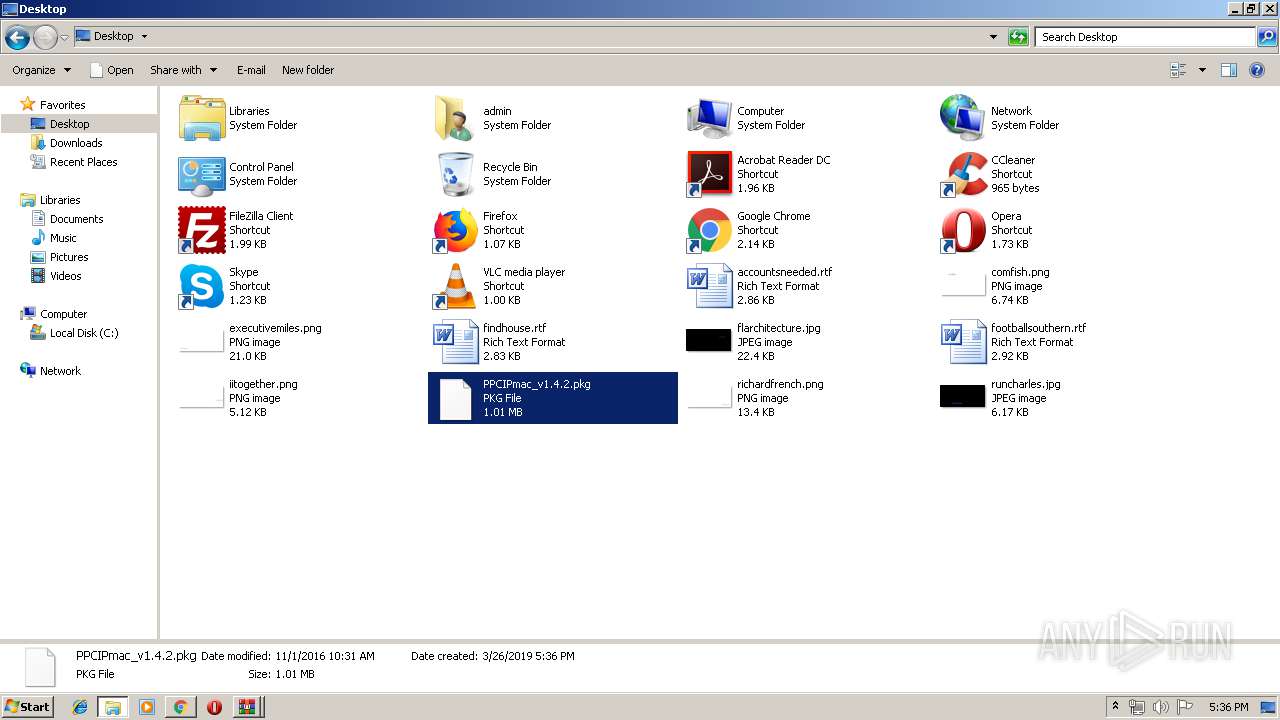This screenshot has height=720, width=1280.
Task: Open Downloads in navigation pane
Action: 76,143
